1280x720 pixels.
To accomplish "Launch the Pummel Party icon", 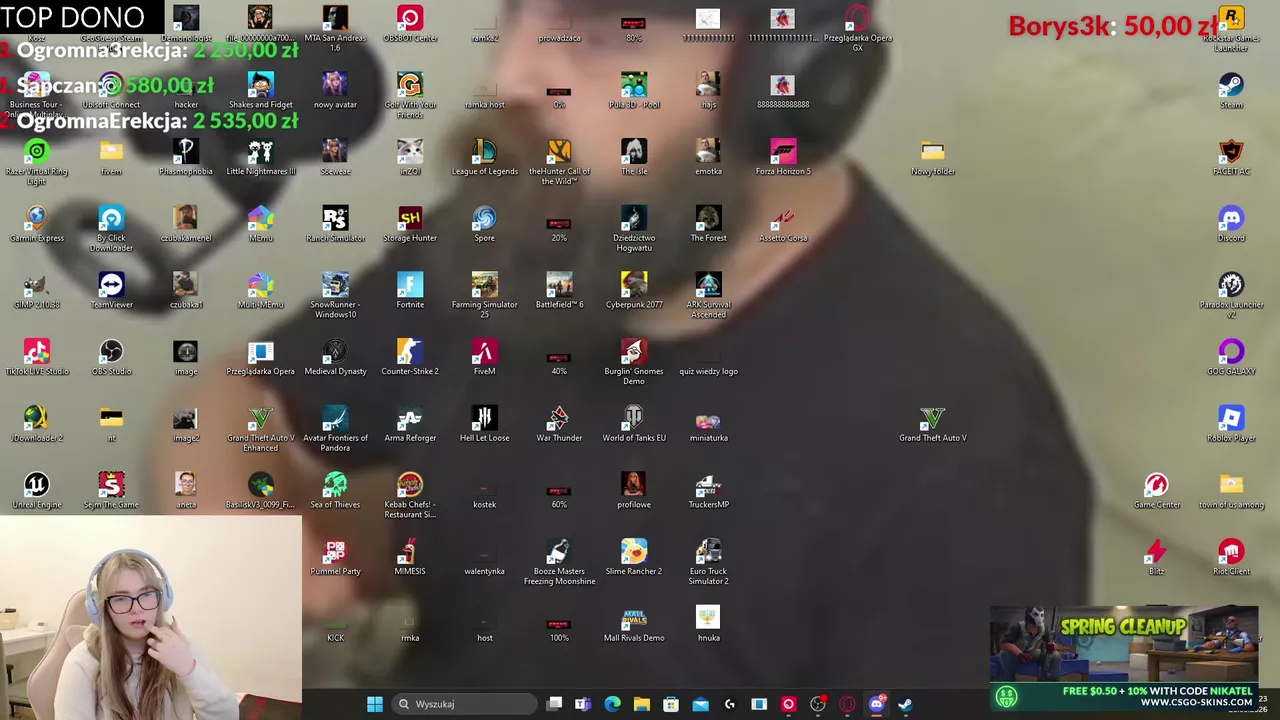I will [335, 552].
